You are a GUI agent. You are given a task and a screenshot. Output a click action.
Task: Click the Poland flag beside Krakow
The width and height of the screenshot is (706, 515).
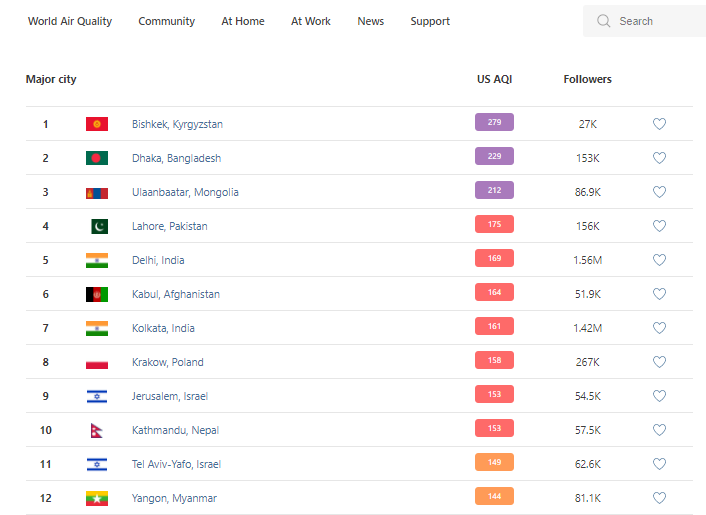pos(96,362)
